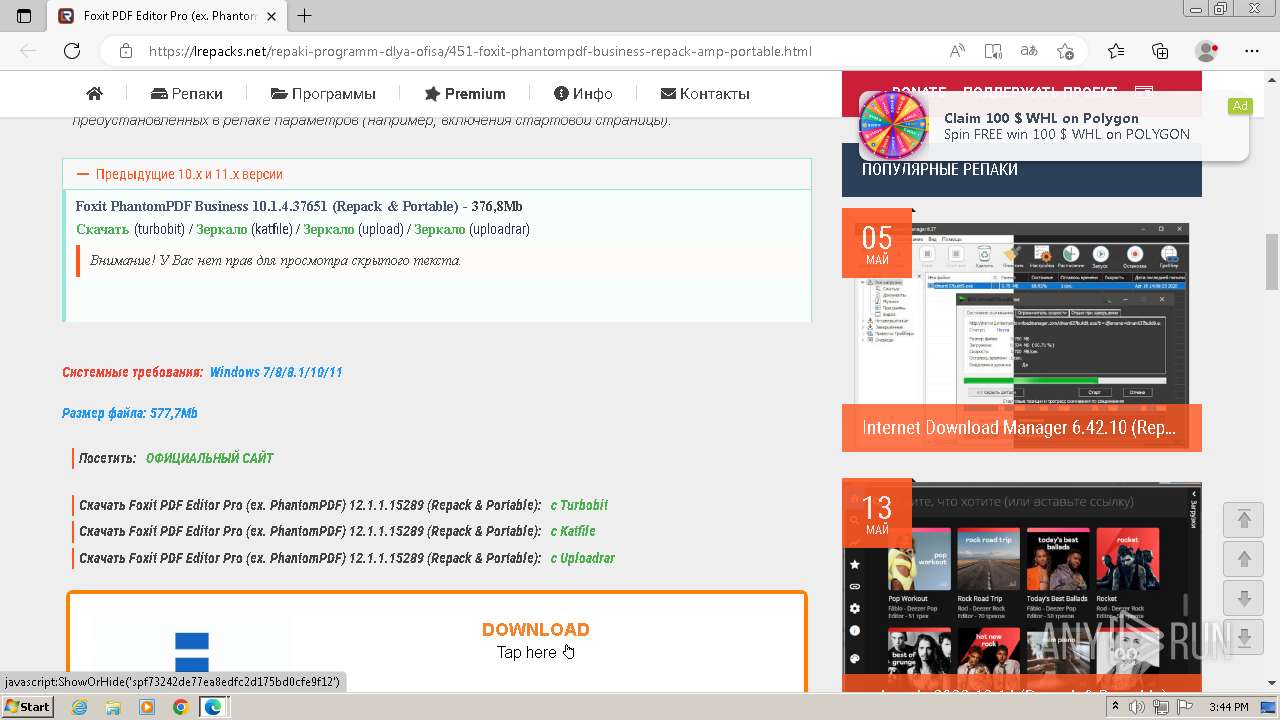
Task: Open the Контакты menu item
Action: pyautogui.click(x=705, y=94)
